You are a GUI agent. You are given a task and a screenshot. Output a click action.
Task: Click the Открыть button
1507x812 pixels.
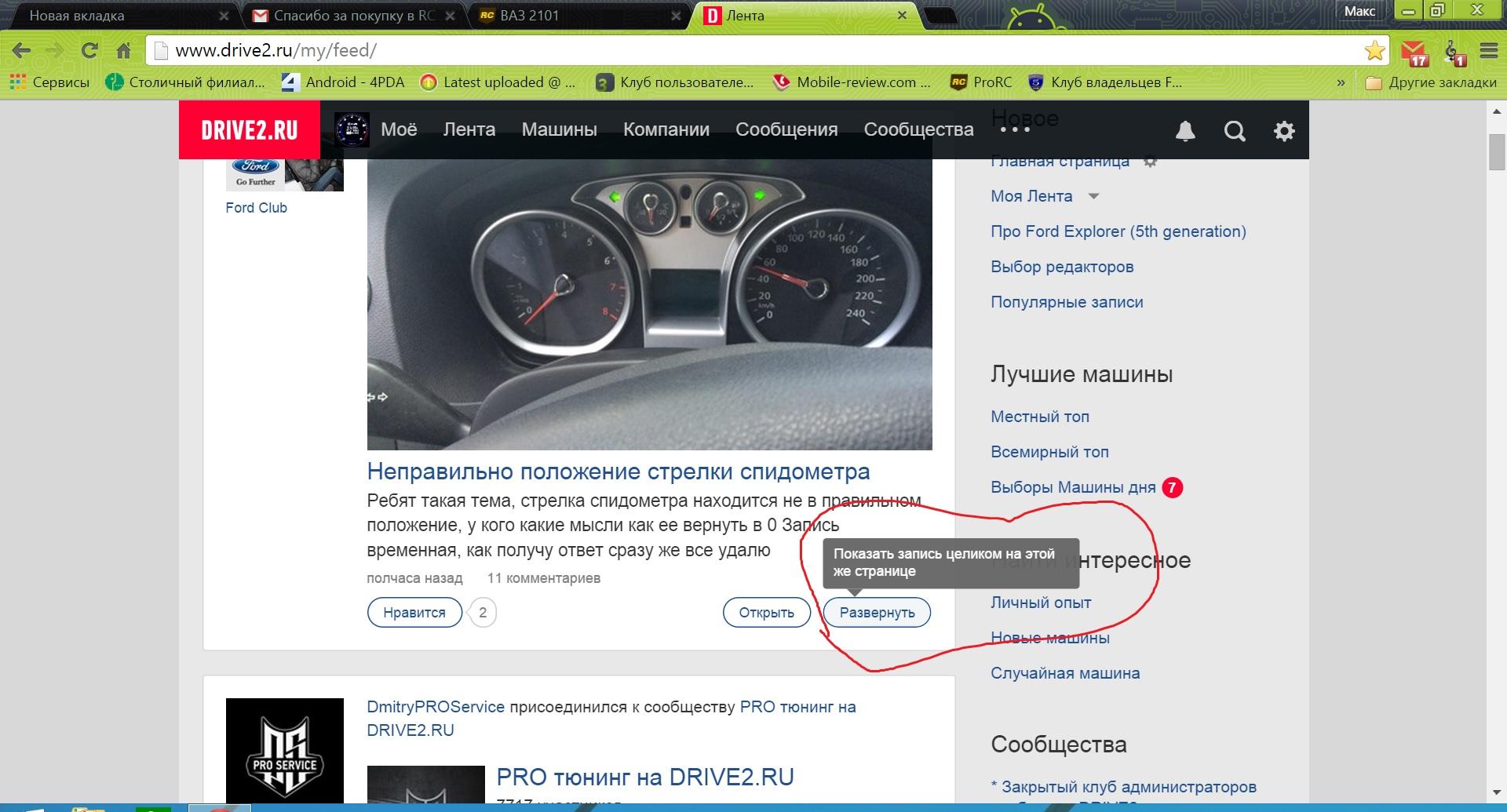pos(767,613)
